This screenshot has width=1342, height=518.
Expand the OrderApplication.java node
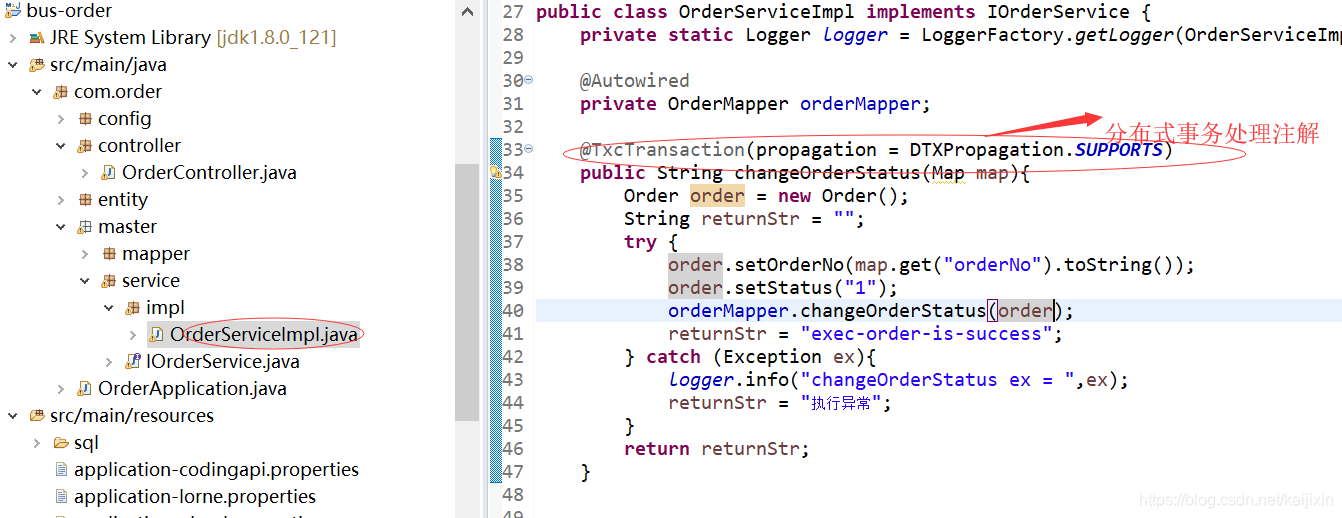tap(60, 389)
